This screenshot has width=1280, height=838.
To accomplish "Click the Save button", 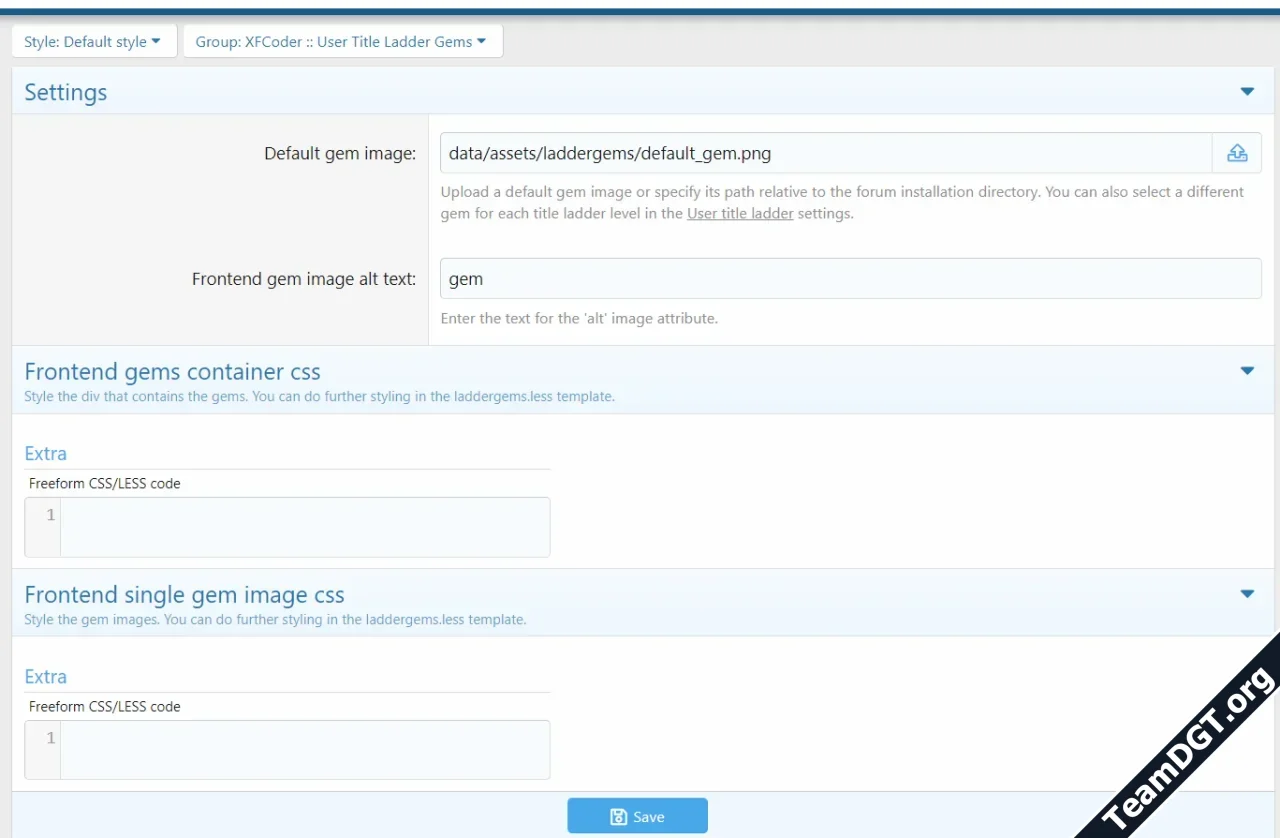I will pos(638,816).
